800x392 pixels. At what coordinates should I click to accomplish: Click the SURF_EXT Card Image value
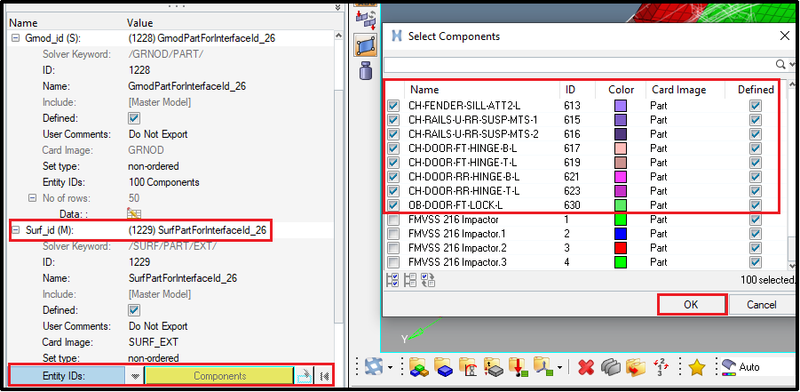tap(153, 342)
